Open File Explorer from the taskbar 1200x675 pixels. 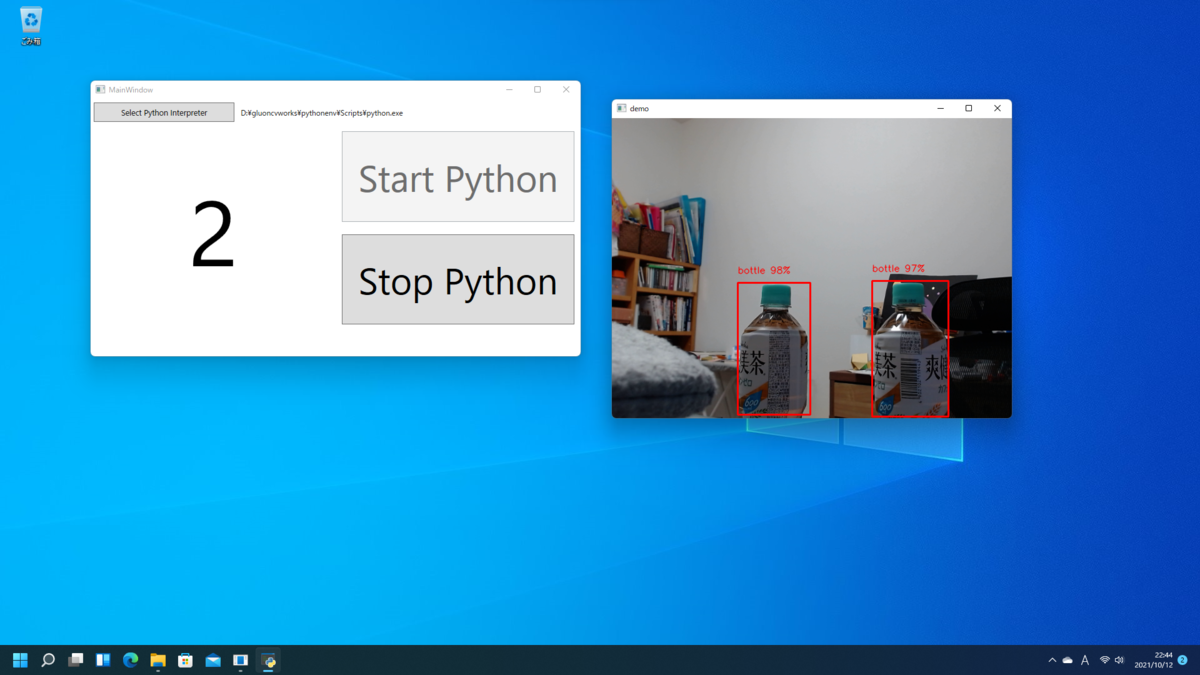(158, 660)
